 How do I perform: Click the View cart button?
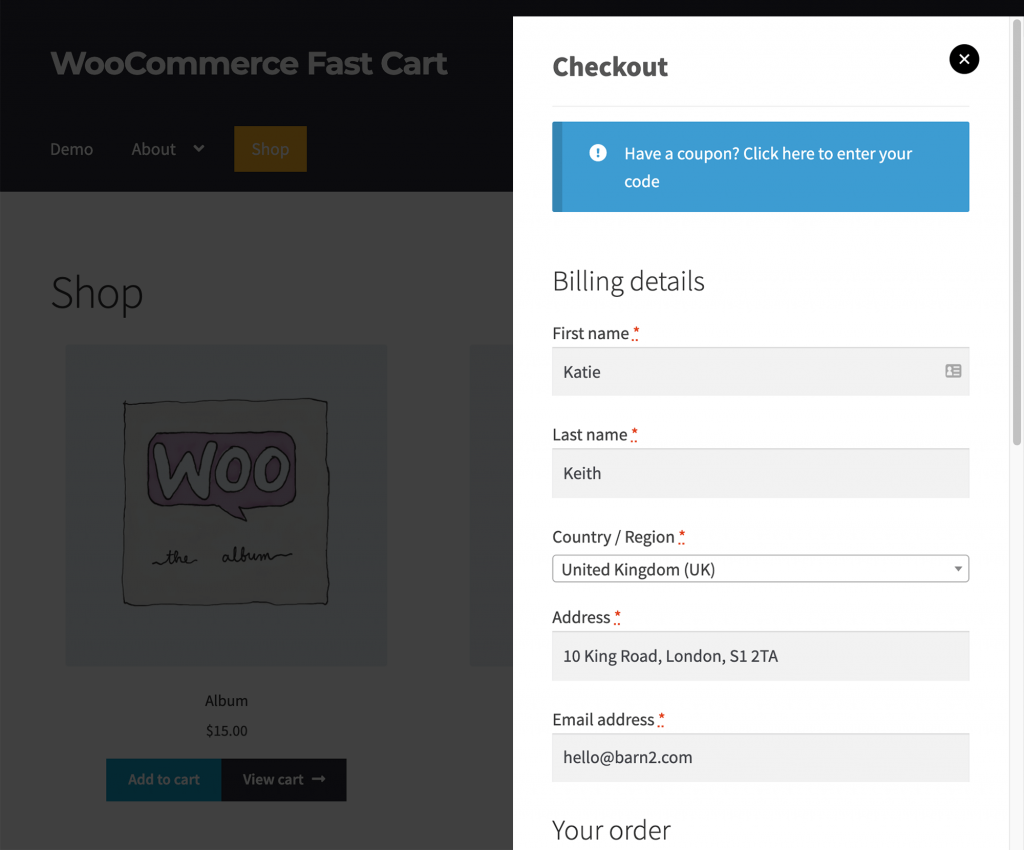284,779
